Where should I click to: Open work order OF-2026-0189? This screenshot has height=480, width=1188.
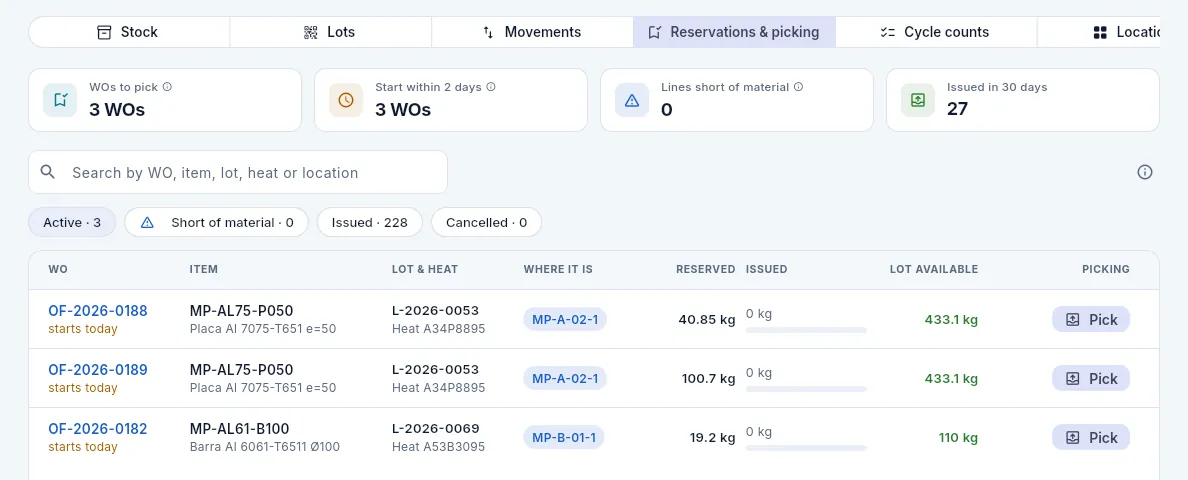pos(98,370)
